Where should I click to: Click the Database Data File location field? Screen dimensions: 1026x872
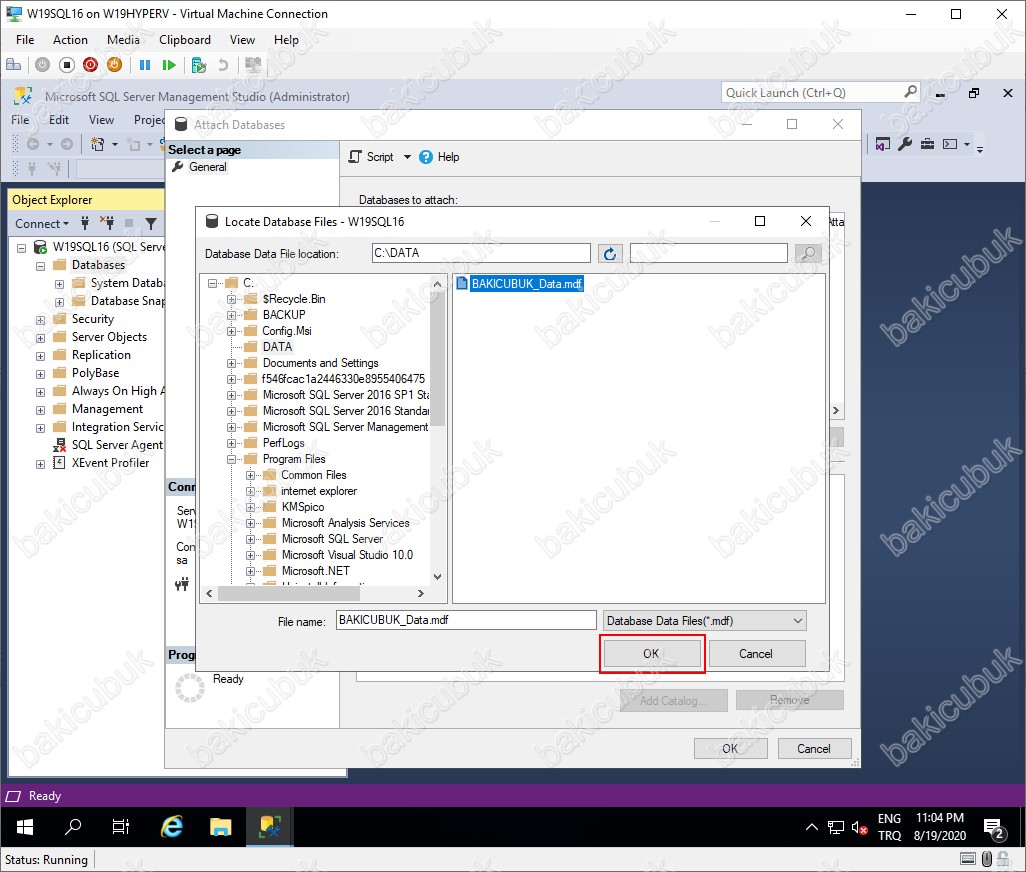[x=481, y=253]
